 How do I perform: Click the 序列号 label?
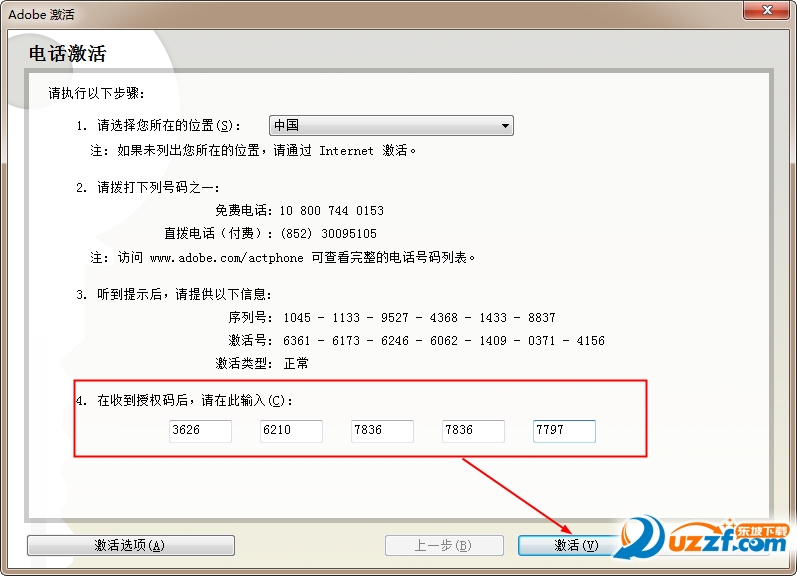pyautogui.click(x=250, y=318)
